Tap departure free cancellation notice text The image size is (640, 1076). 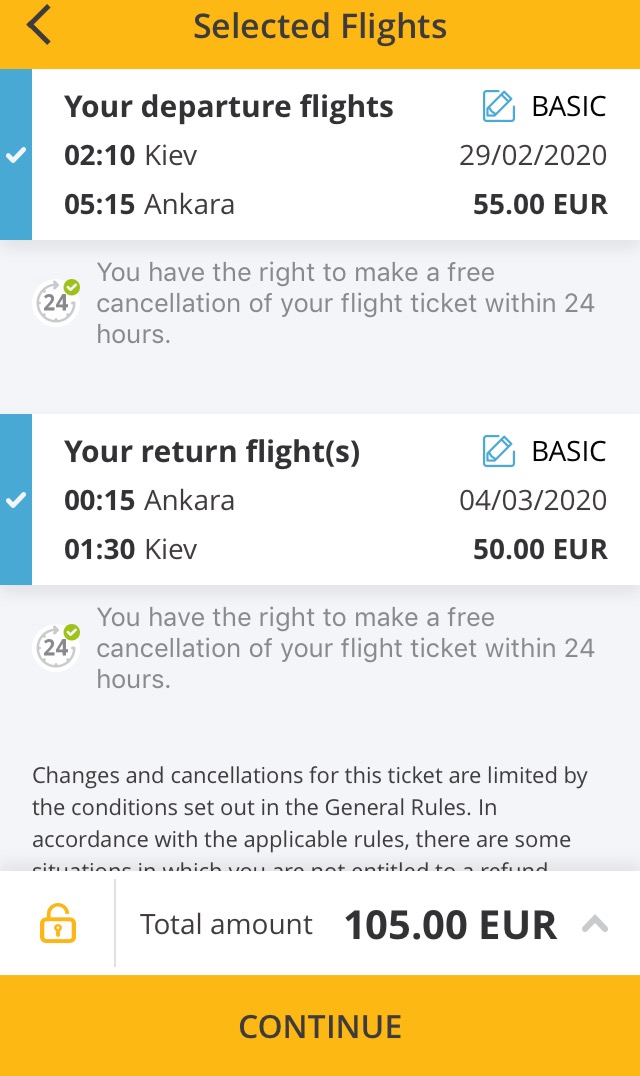click(x=345, y=303)
